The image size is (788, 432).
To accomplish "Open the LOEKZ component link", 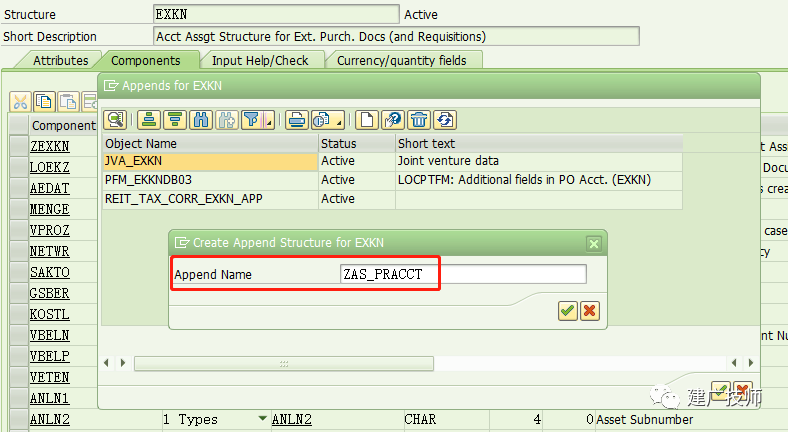I will pyautogui.click(x=50, y=167).
